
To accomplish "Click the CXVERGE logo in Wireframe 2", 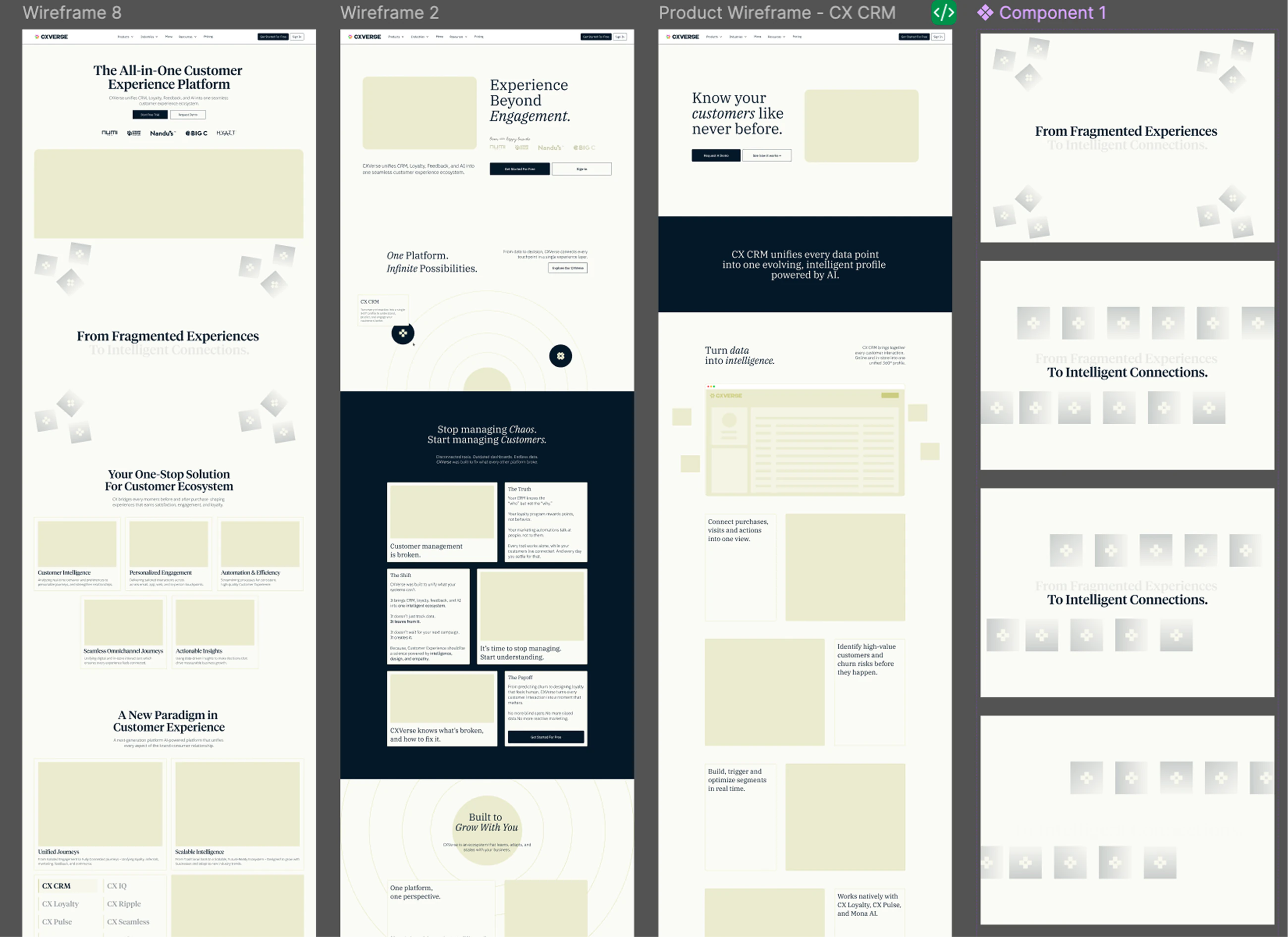I will click(365, 37).
